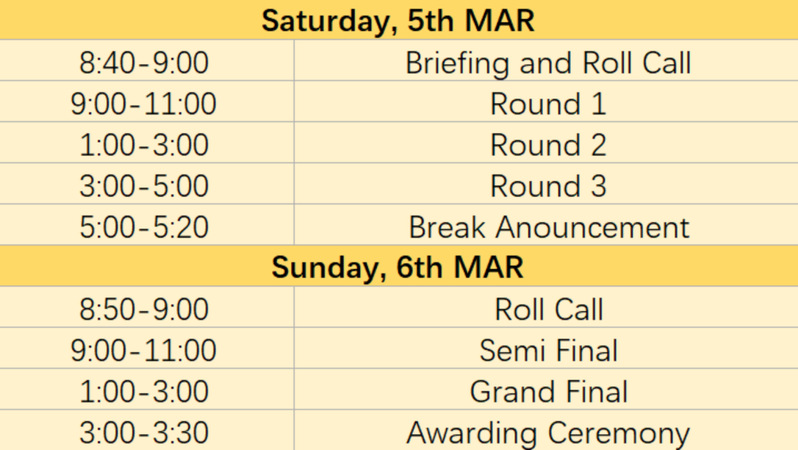
Task: Select the 3:00-5:00 time cell
Action: (145, 186)
